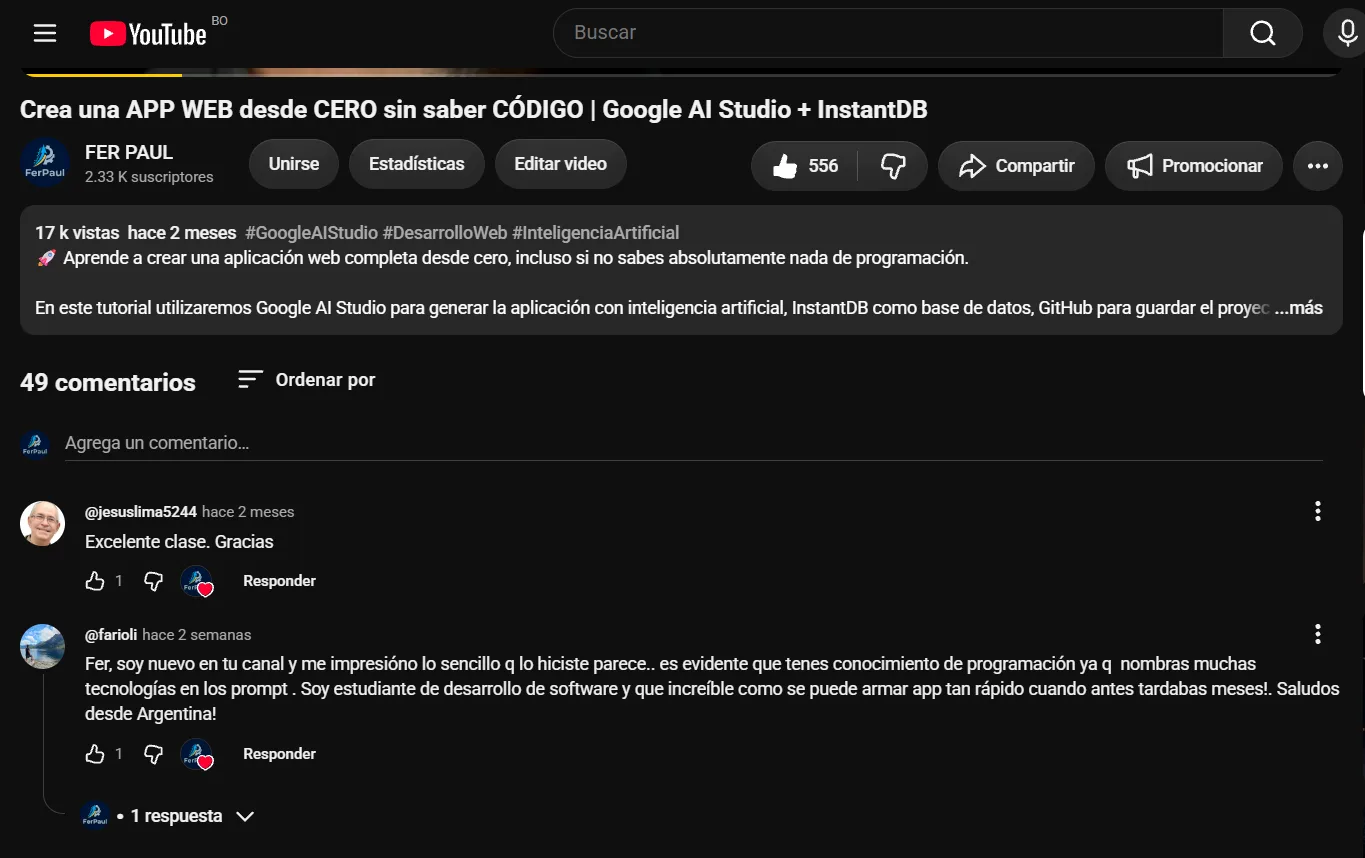Expand description with ...más

(1299, 308)
